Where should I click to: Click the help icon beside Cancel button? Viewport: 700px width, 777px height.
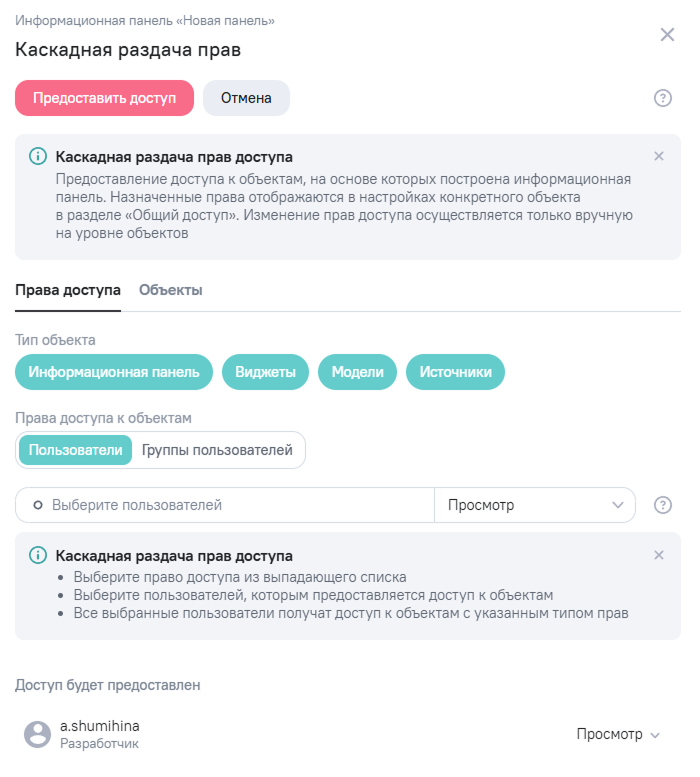pyautogui.click(x=662, y=98)
